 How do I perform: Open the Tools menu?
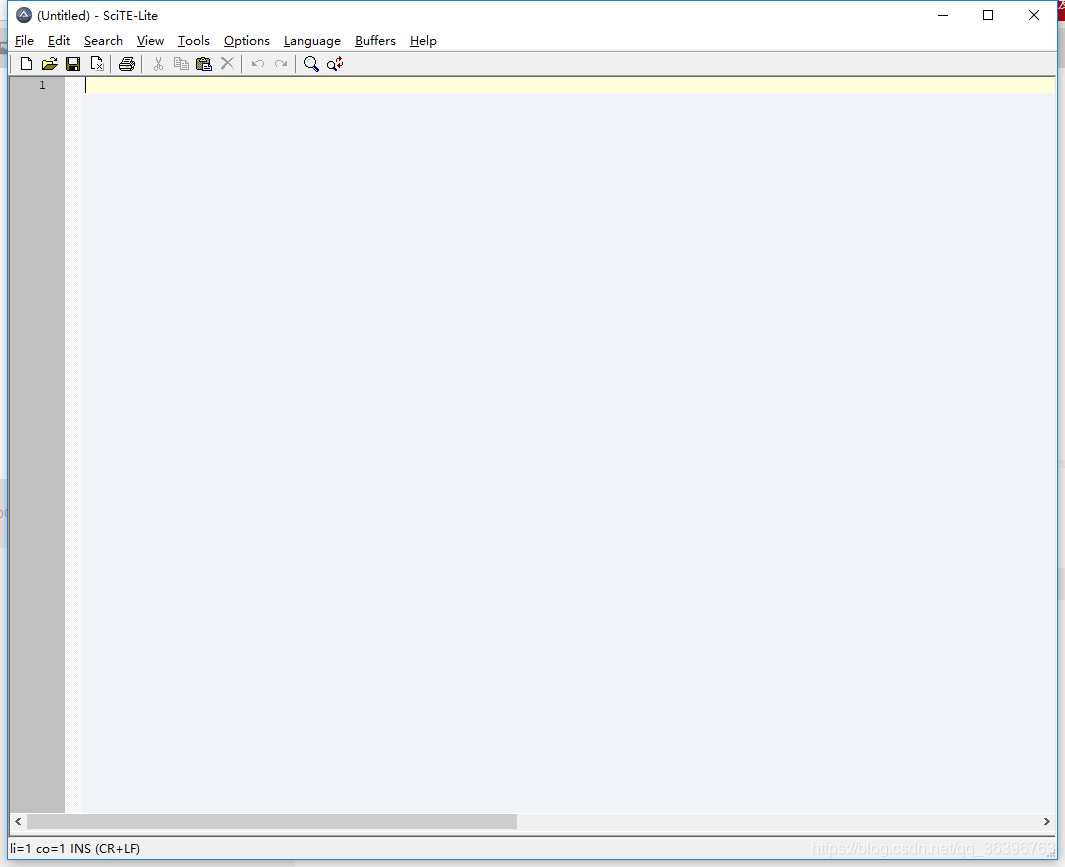(194, 41)
